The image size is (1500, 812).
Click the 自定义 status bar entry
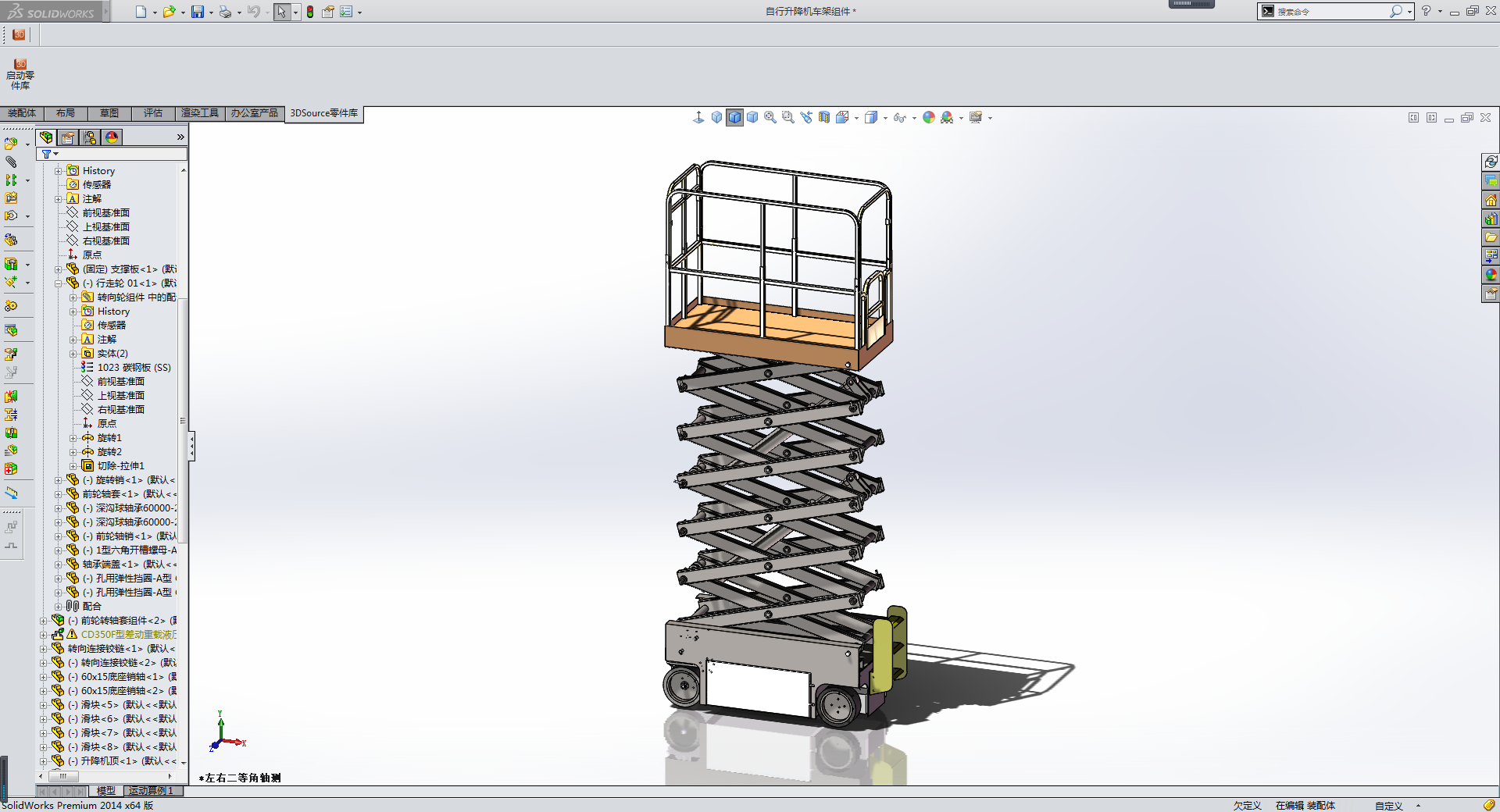1389,806
